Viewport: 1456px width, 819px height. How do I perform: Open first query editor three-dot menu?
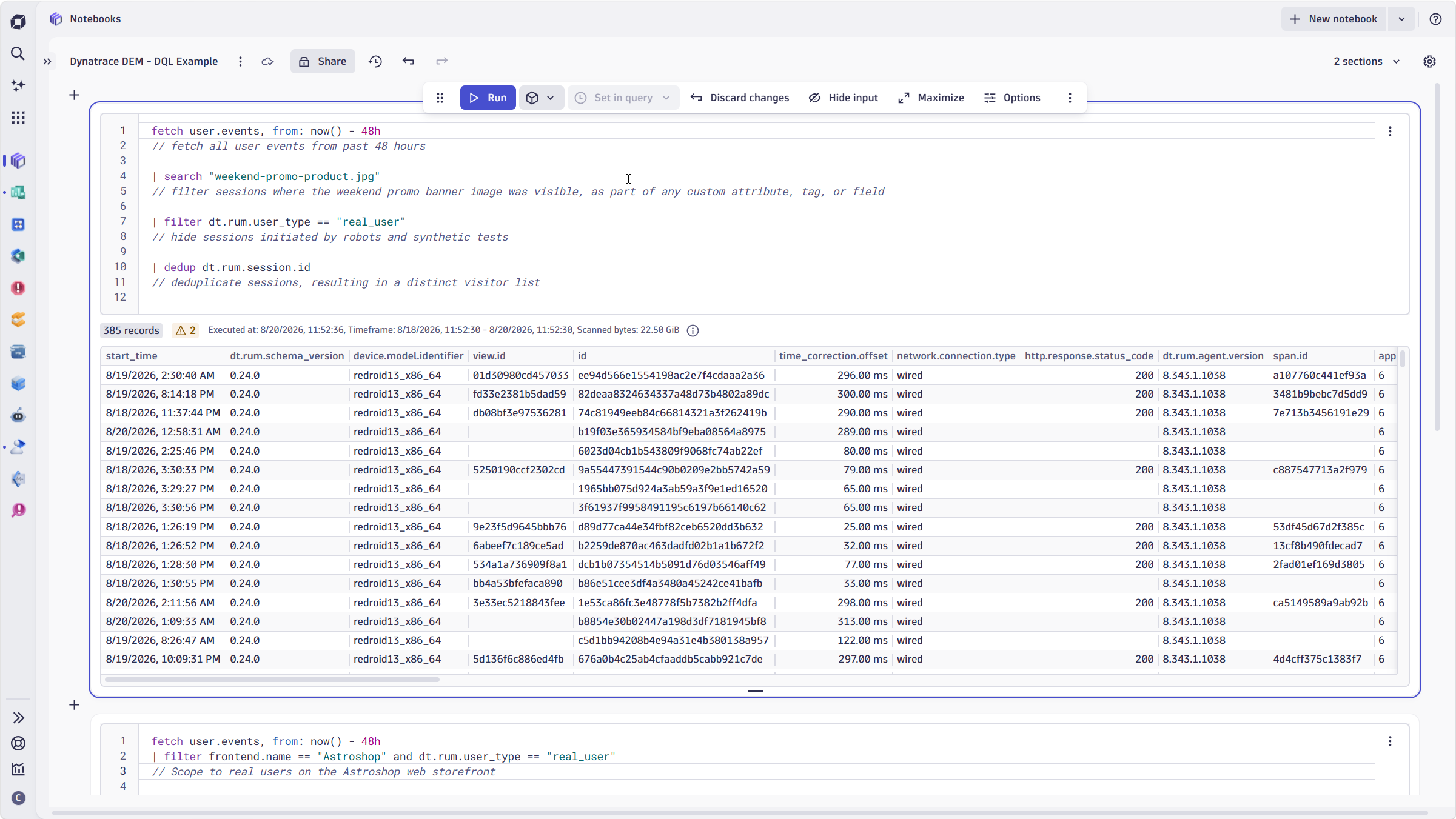[1390, 131]
